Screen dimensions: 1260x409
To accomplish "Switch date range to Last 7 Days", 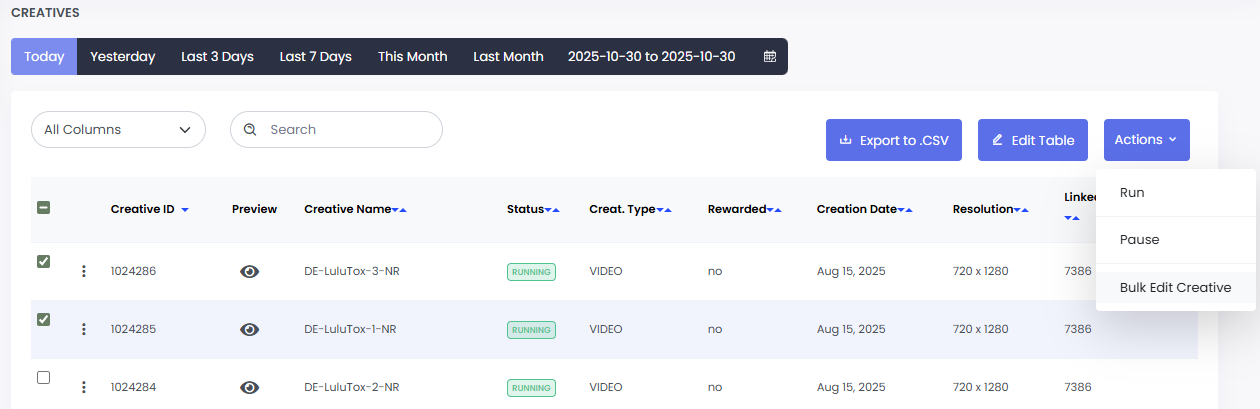I will pos(315,57).
